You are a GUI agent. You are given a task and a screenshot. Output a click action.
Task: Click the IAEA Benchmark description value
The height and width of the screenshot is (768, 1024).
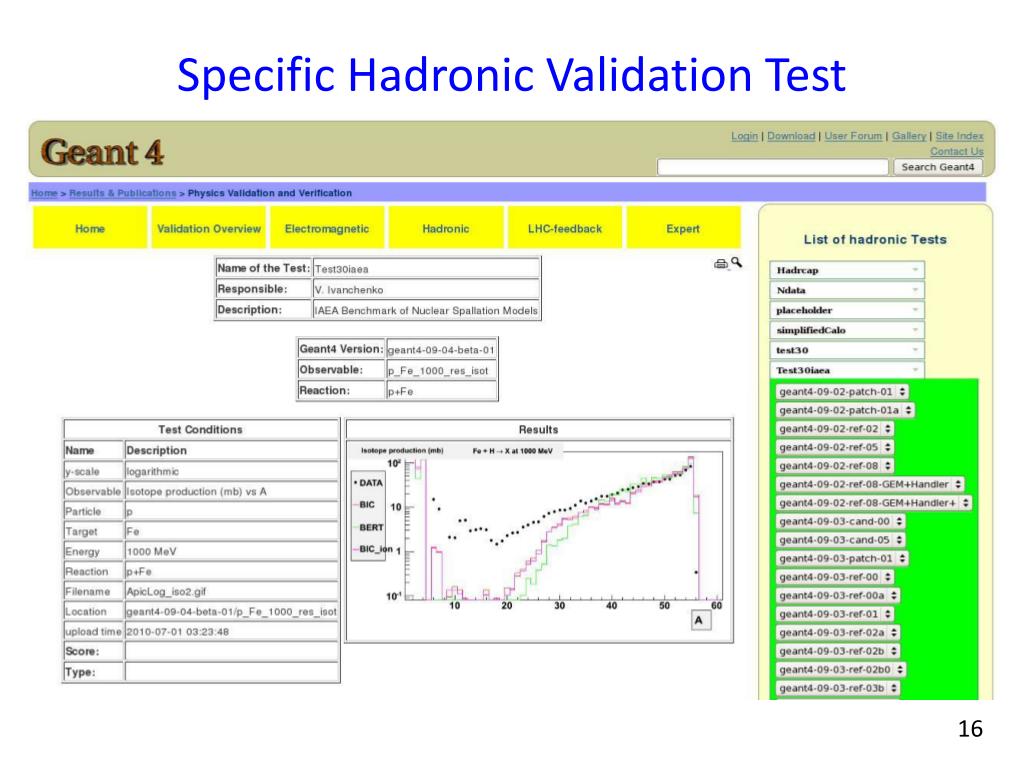426,311
